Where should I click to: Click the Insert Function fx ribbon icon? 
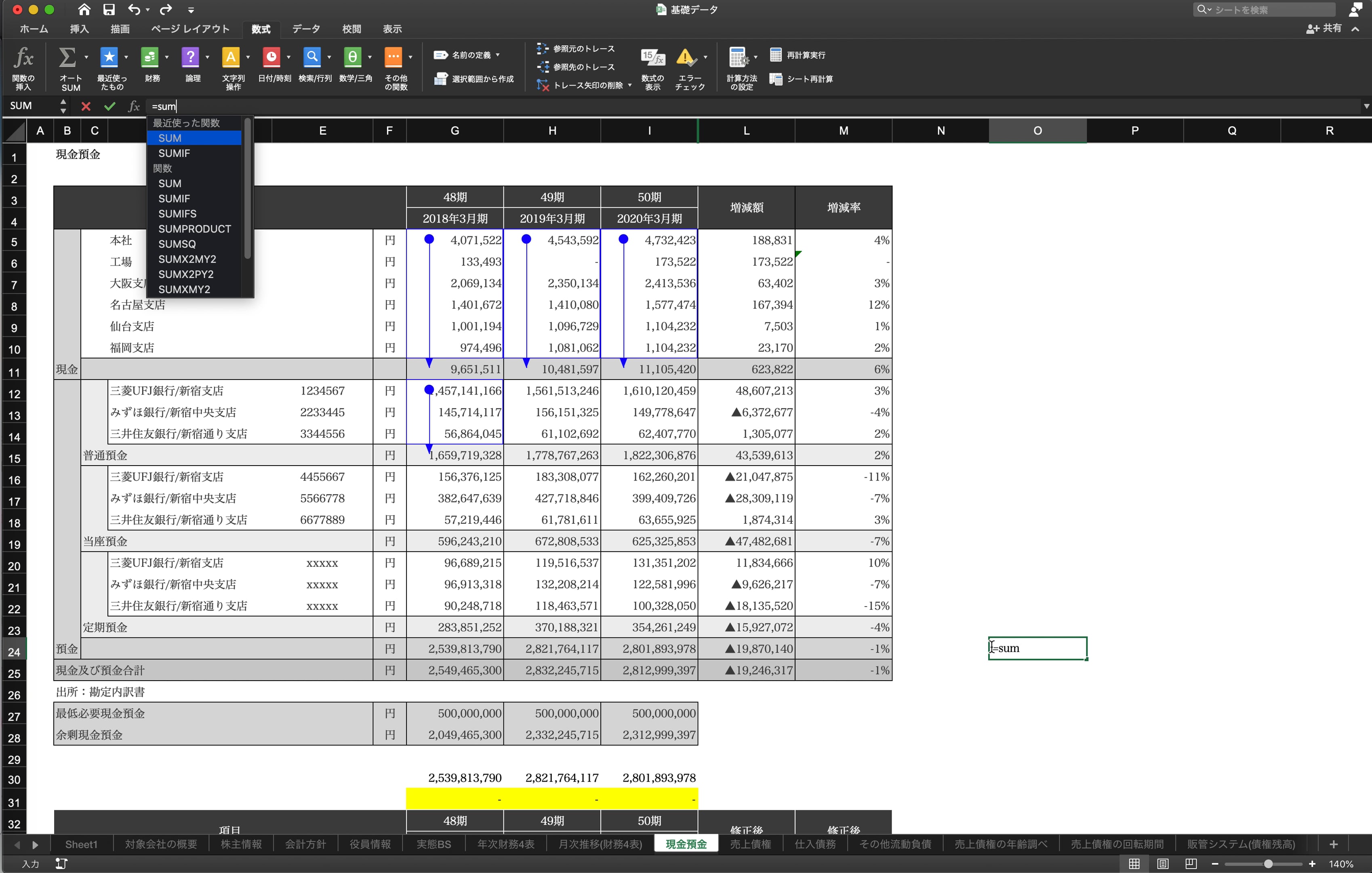[x=23, y=58]
